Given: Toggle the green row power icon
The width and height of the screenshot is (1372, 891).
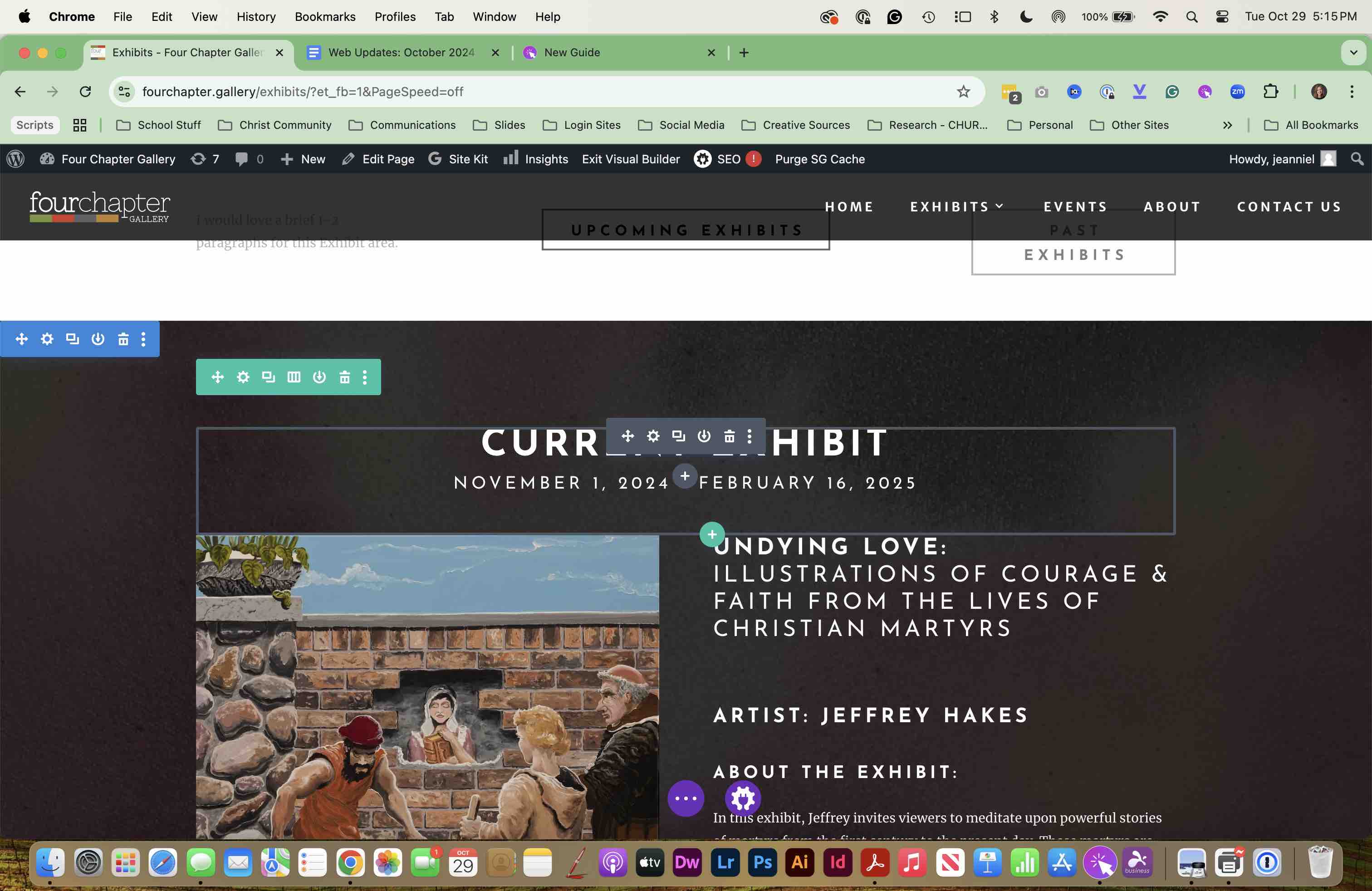Looking at the screenshot, I should (x=319, y=377).
